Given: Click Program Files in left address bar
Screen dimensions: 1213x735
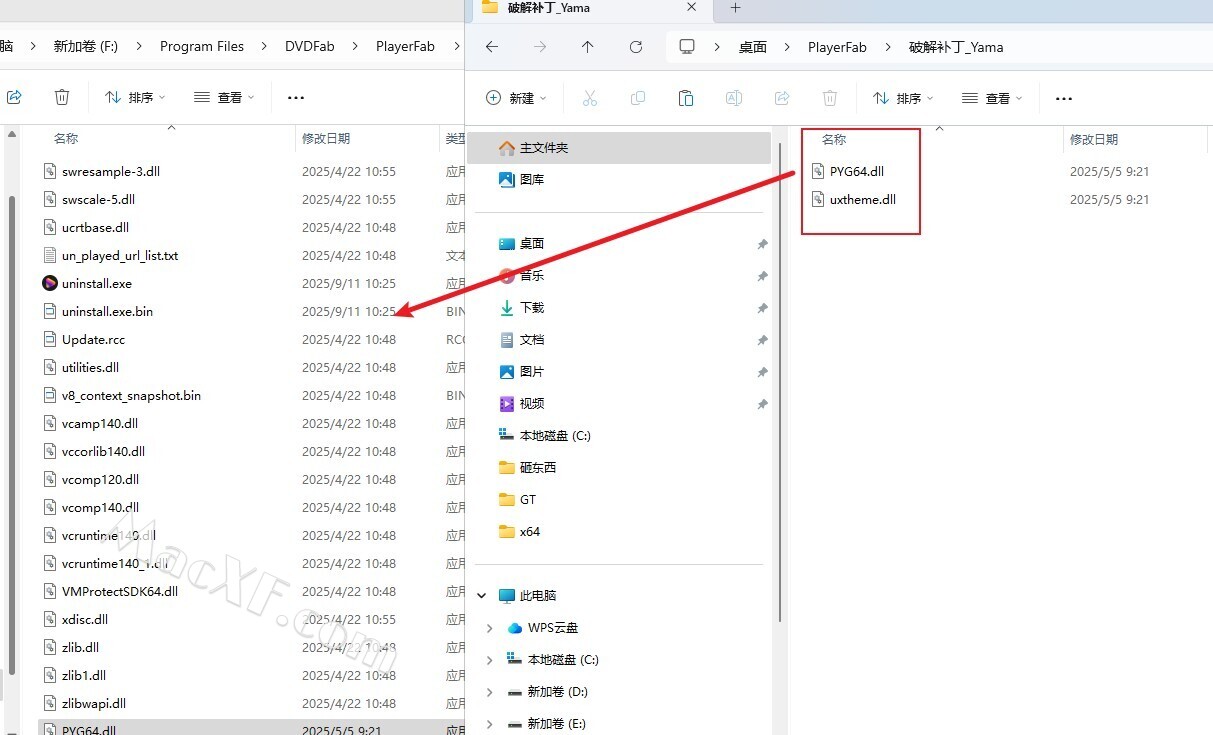Looking at the screenshot, I should [202, 46].
